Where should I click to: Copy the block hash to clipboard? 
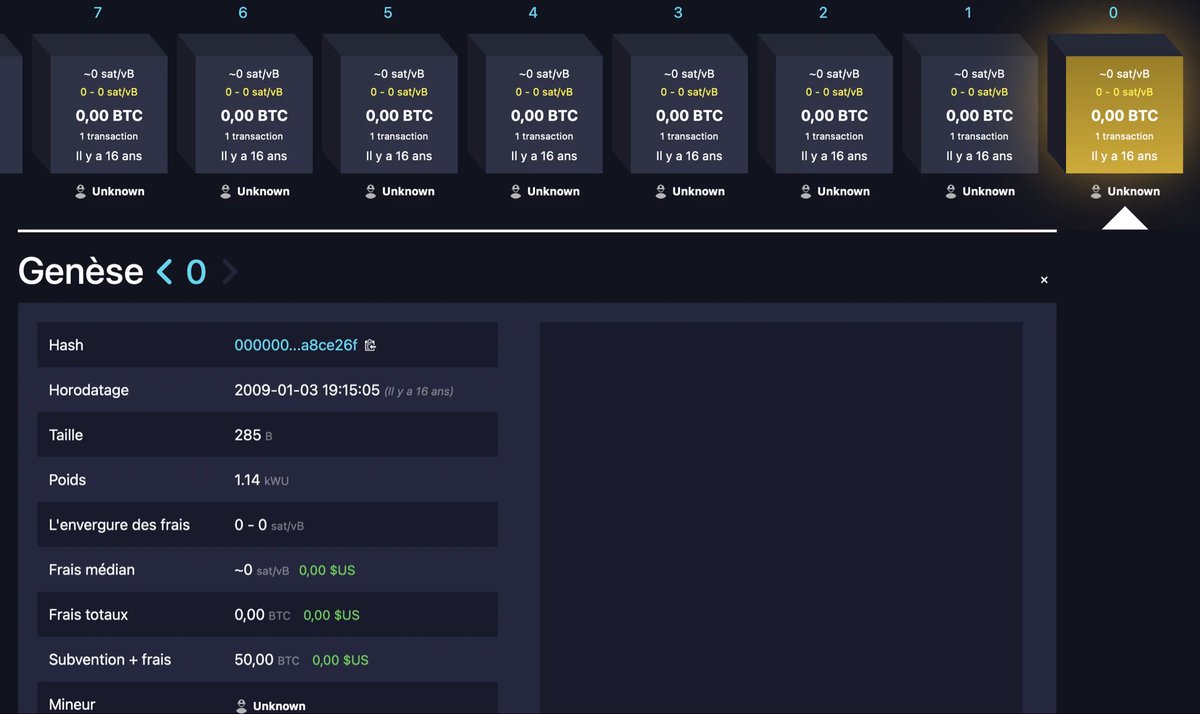coord(369,344)
